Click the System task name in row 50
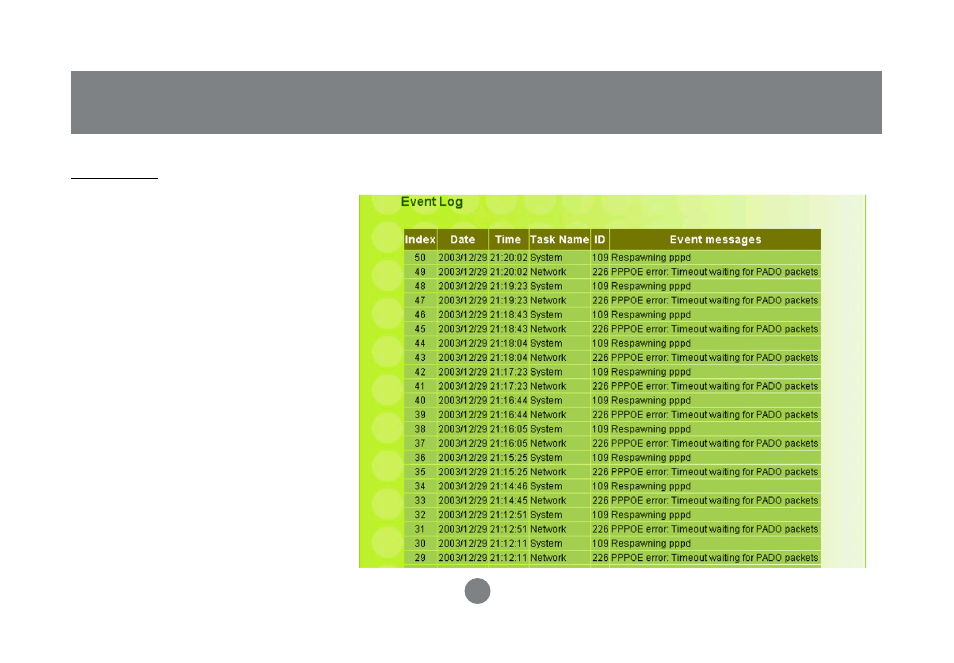This screenshot has height=663, width=954. pyautogui.click(x=546, y=258)
